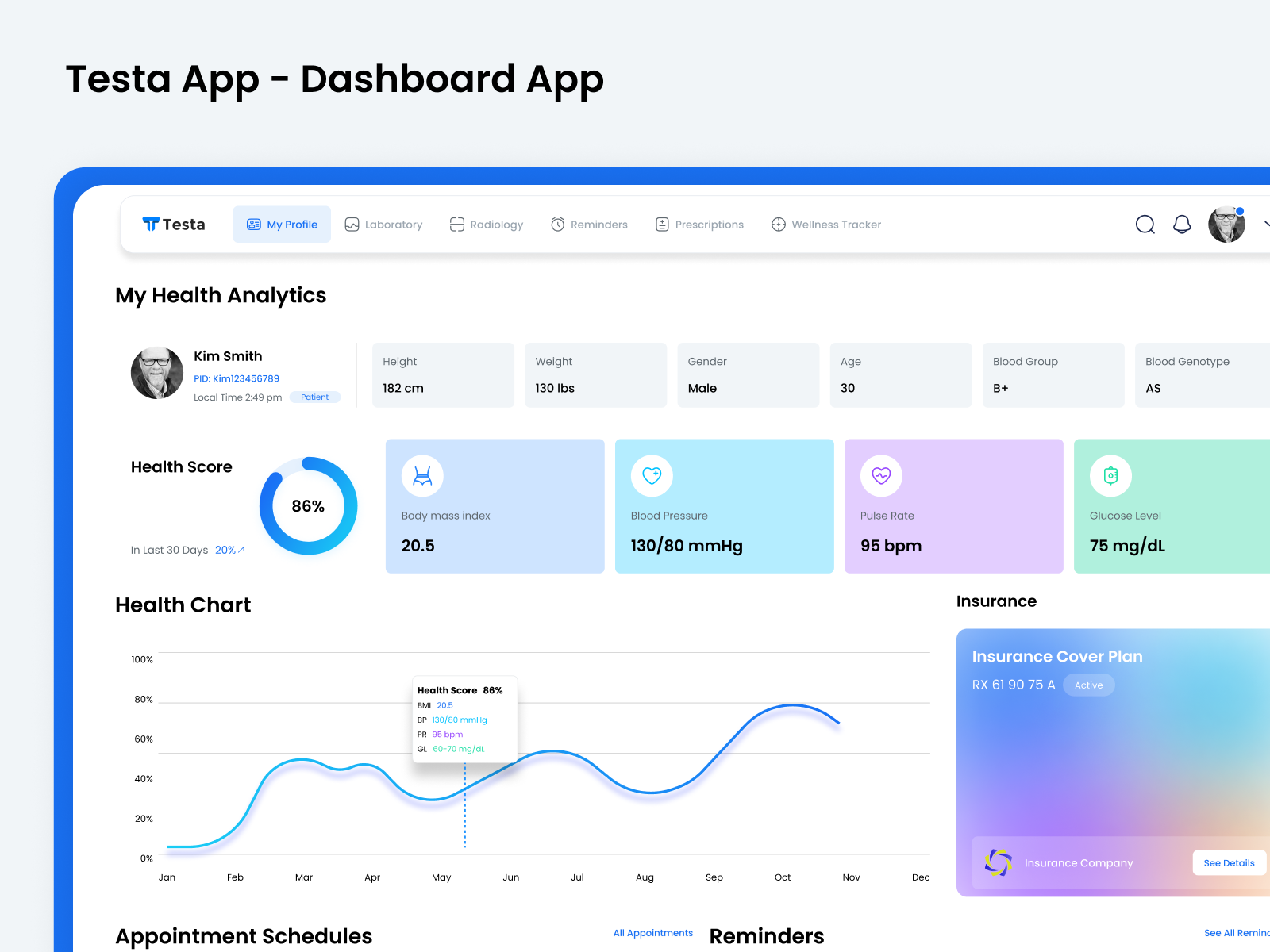Open the Reminders tab
Screen dimensions: 1270x952
coord(589,225)
